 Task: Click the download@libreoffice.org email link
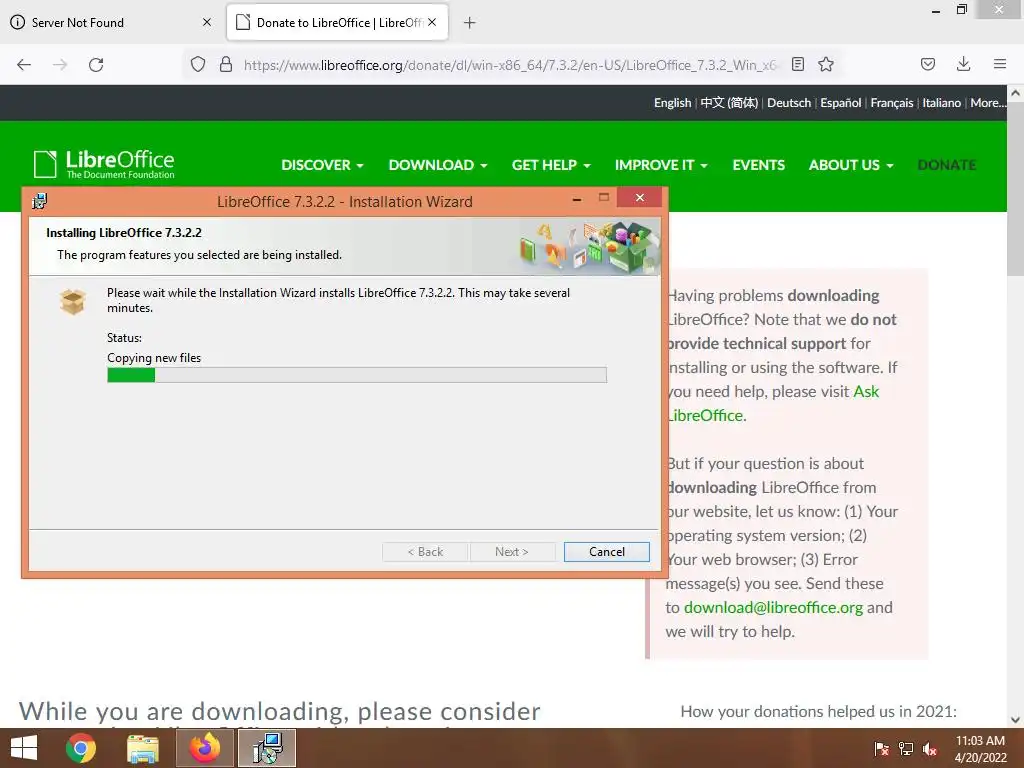coord(773,607)
